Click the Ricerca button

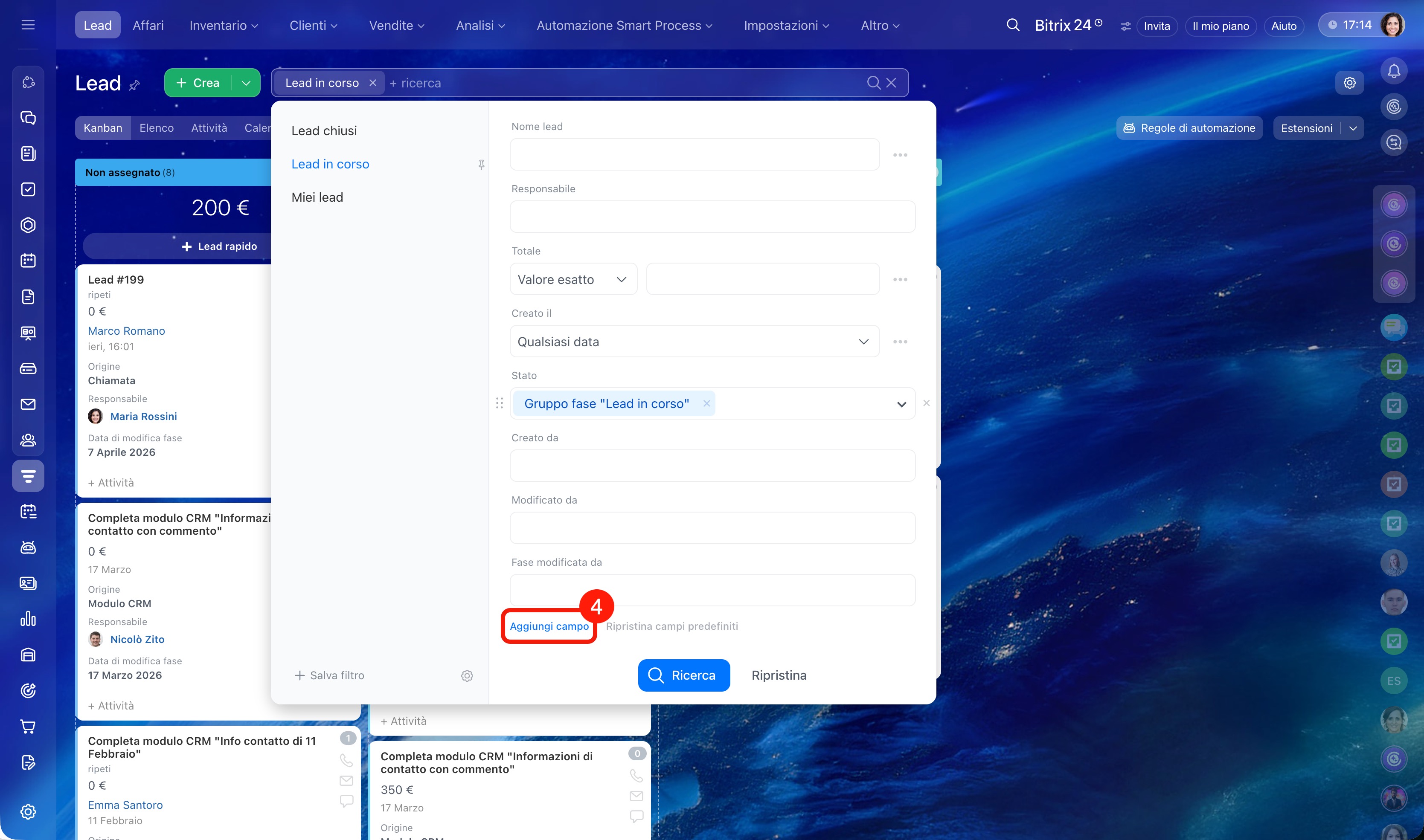683,675
